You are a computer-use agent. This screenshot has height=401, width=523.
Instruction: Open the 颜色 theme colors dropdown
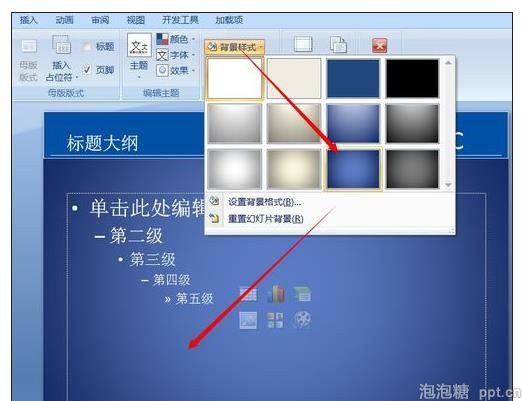(175, 39)
